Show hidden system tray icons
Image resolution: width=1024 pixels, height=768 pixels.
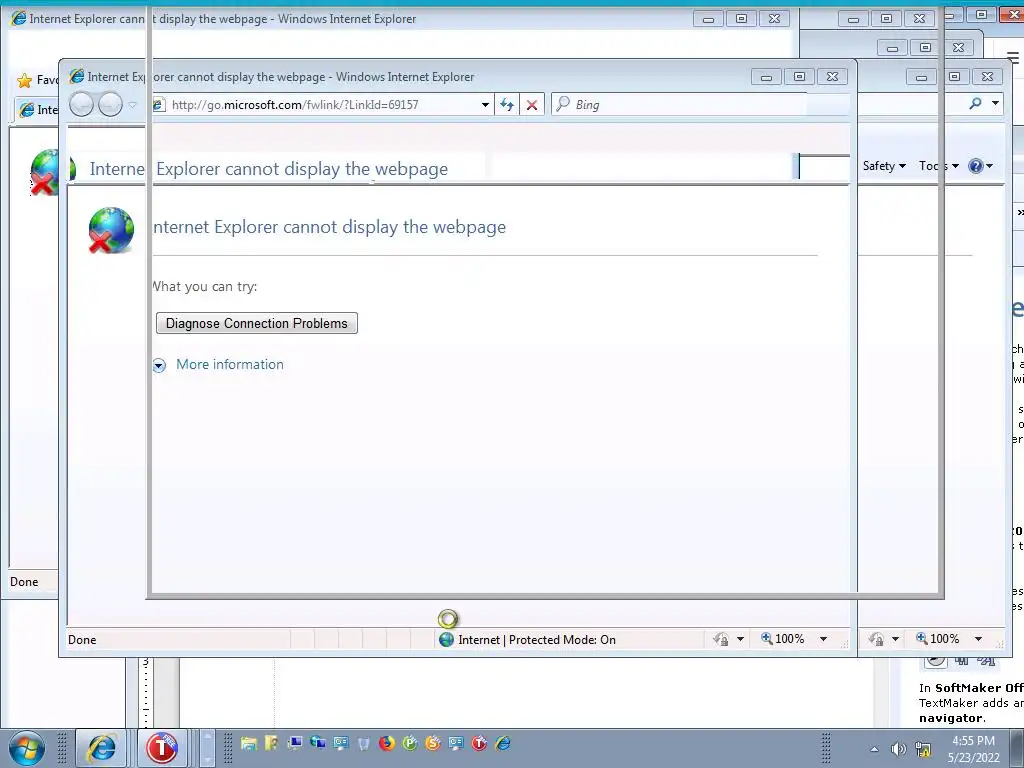pos(874,749)
